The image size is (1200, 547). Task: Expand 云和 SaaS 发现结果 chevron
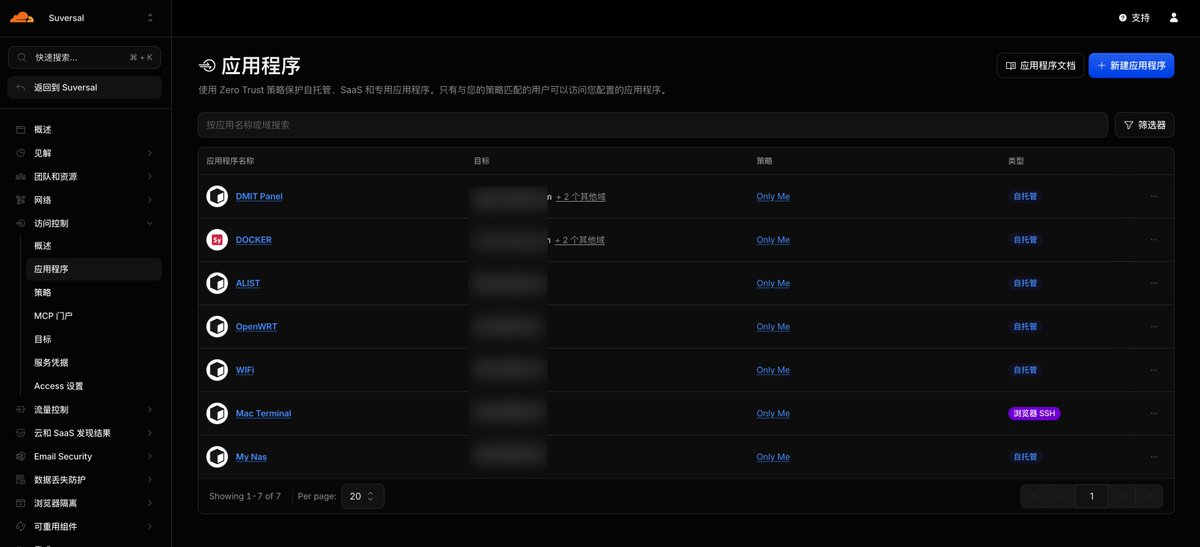(x=149, y=433)
